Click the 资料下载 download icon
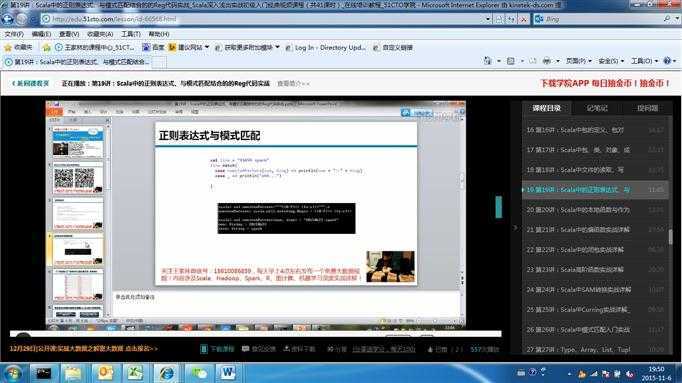This screenshot has width=682, height=383. click(x=286, y=349)
